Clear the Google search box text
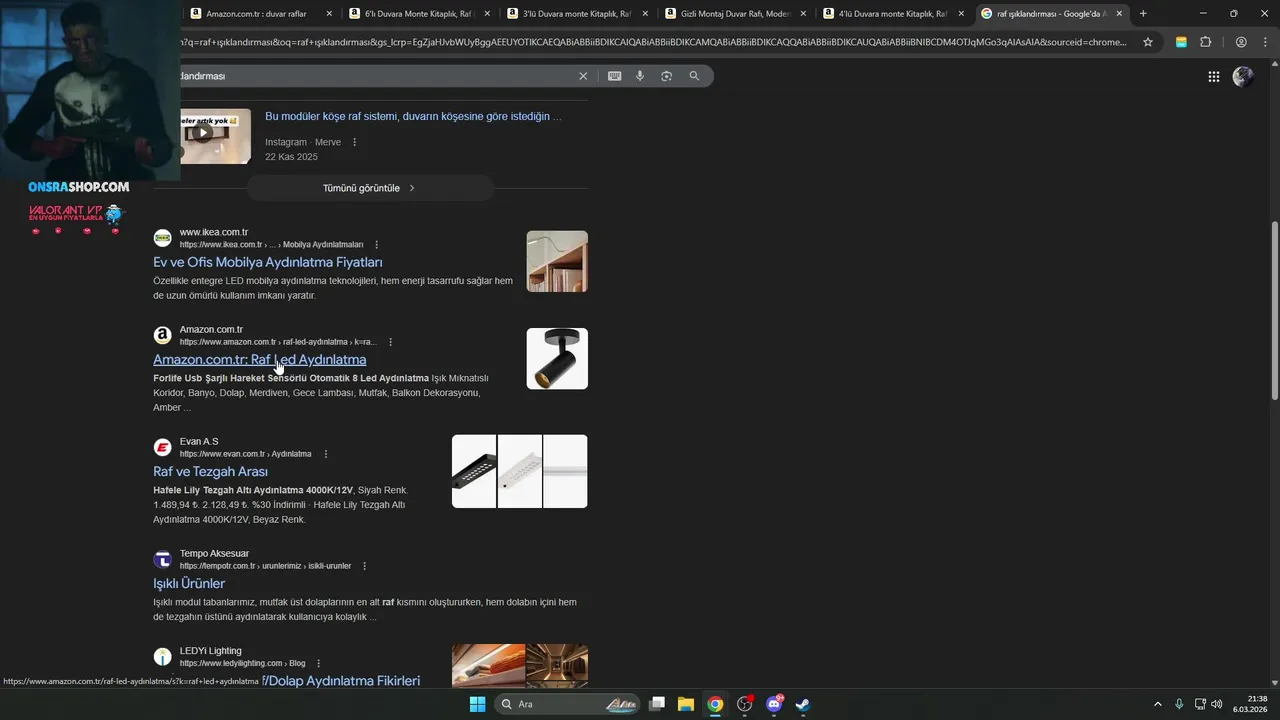This screenshot has width=1280, height=720. point(583,76)
